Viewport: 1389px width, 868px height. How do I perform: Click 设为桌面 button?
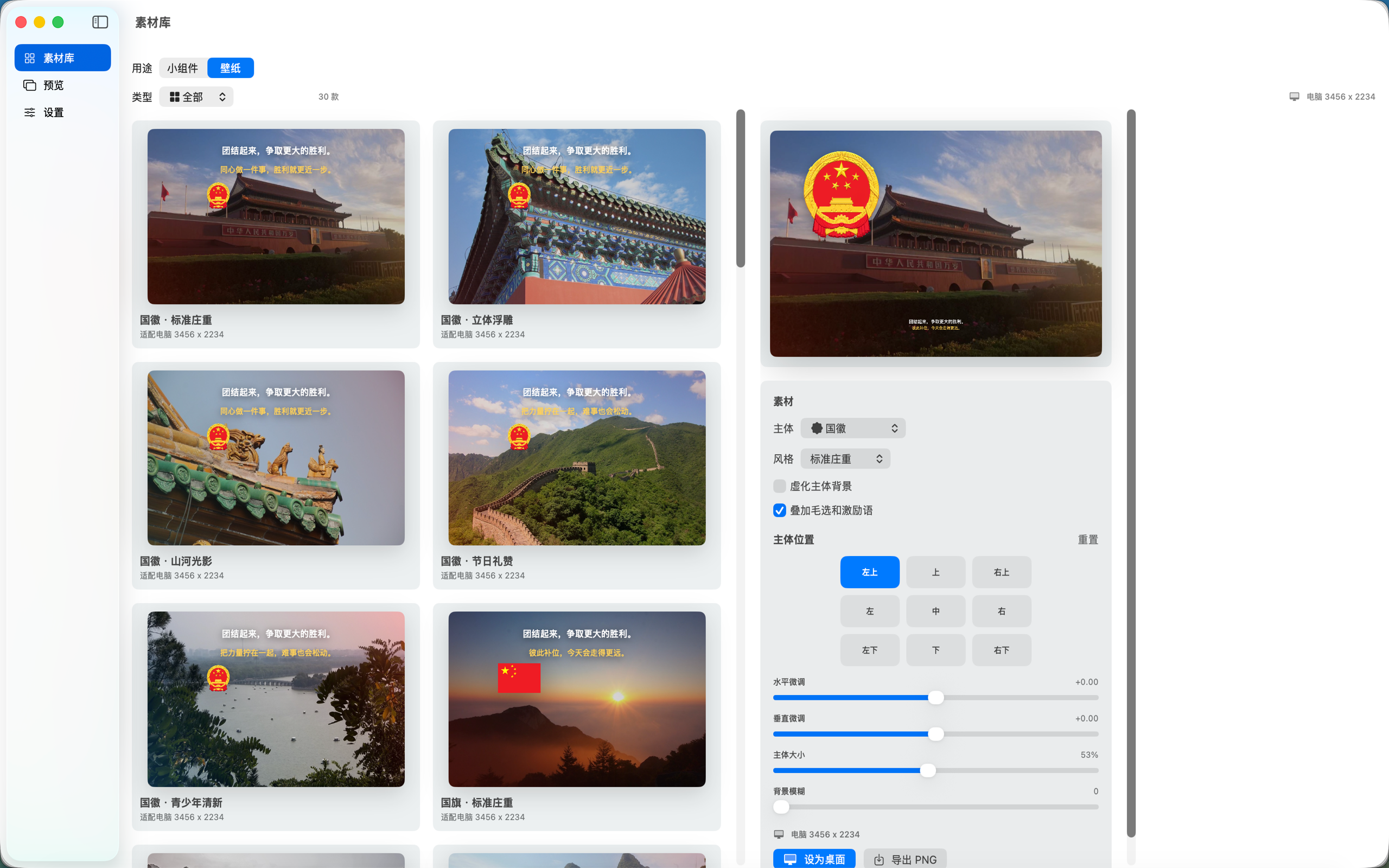coord(814,859)
